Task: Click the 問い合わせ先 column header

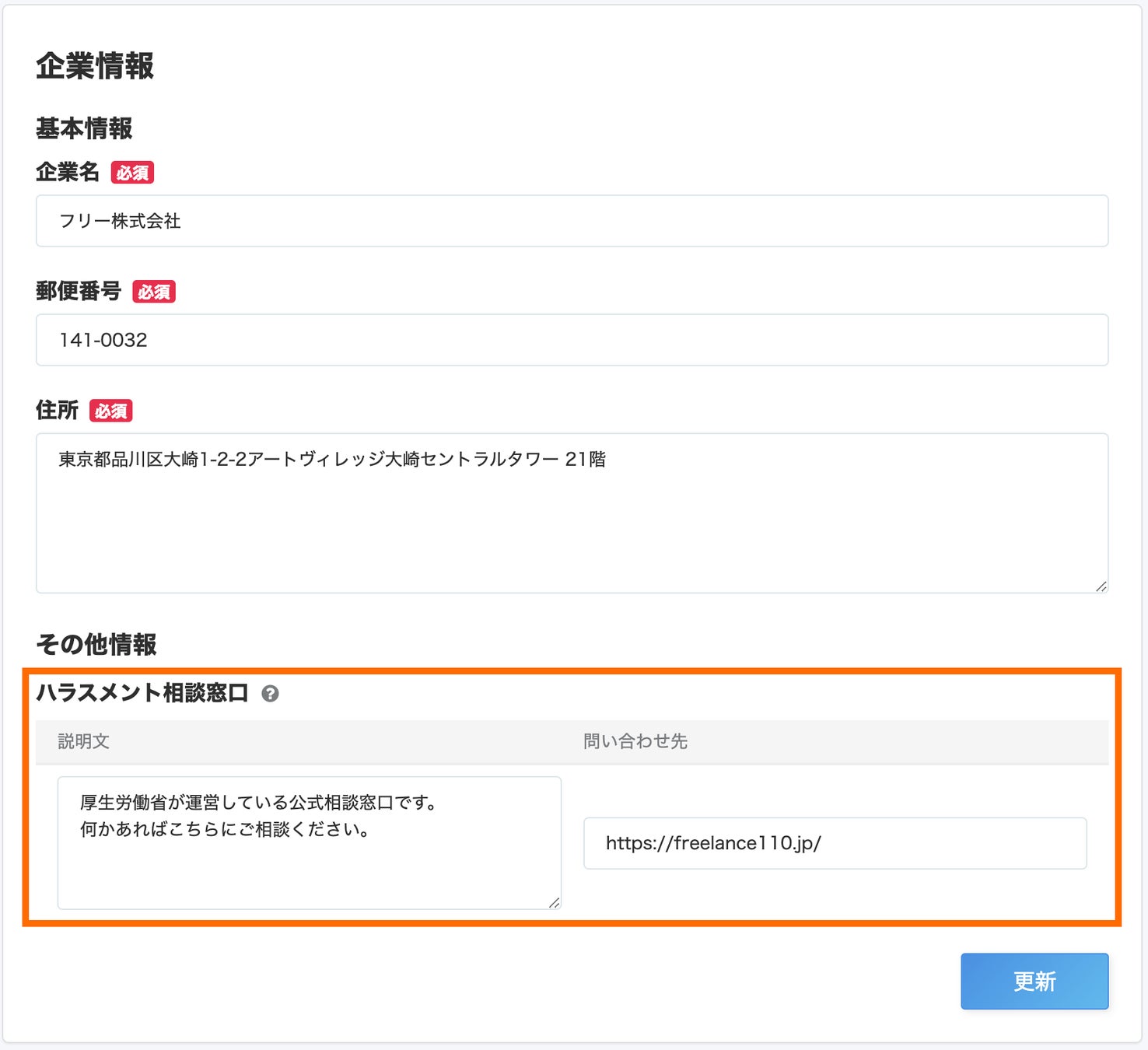Action: [635, 741]
